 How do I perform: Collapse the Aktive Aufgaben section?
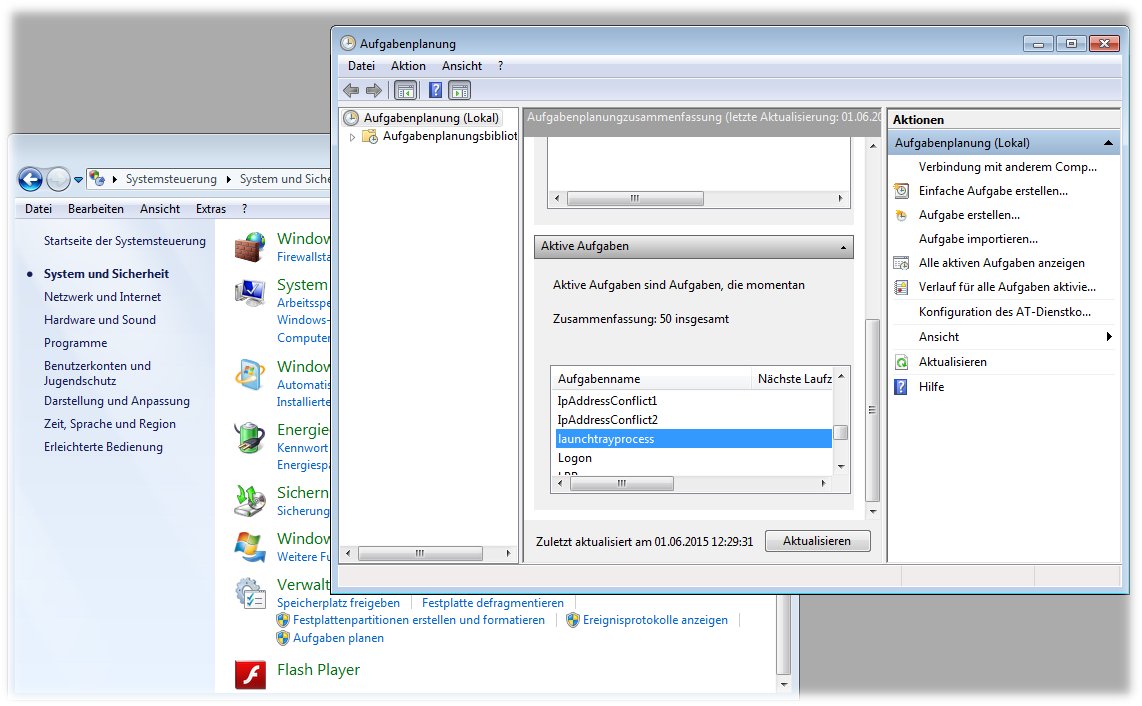pyautogui.click(x=843, y=246)
